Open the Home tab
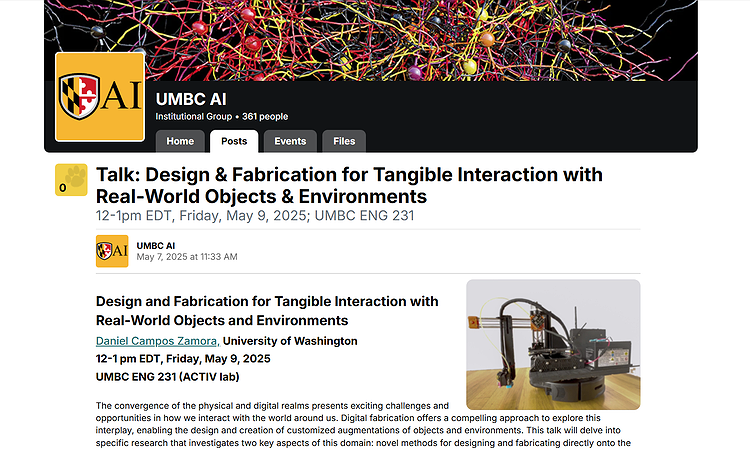 [x=180, y=141]
